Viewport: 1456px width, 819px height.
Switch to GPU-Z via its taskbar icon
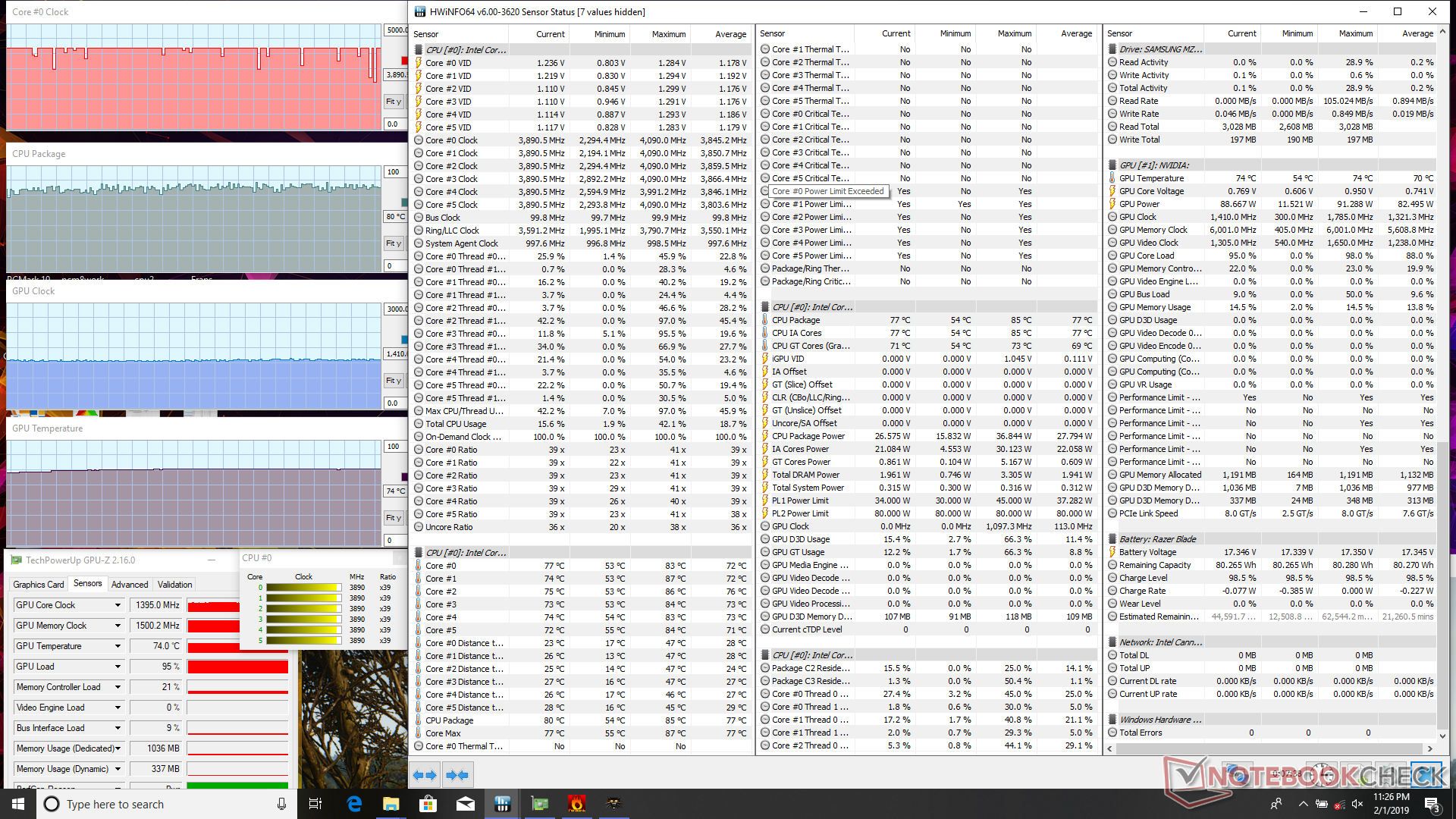[540, 804]
